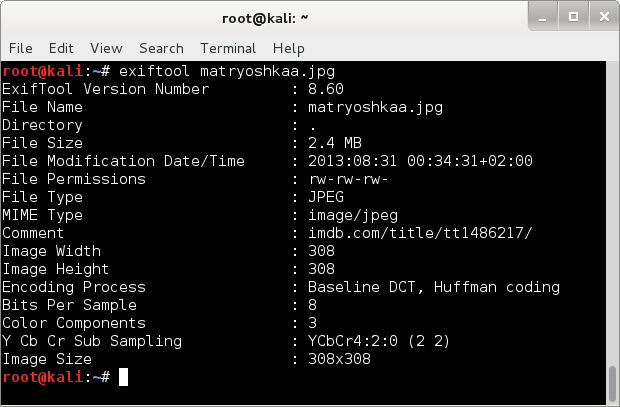Click the Baseline DCT, Huffman coding text
This screenshot has width=620, height=407.
[434, 287]
